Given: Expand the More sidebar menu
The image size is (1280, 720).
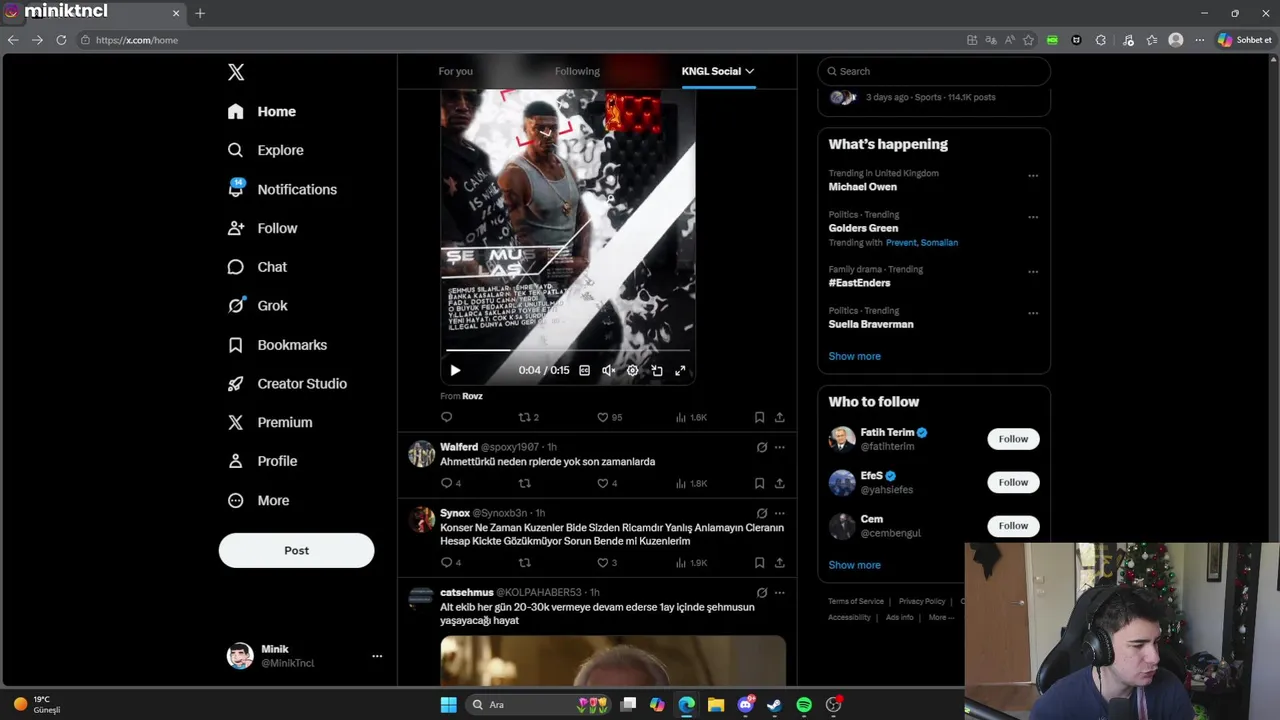Looking at the screenshot, I should pyautogui.click(x=259, y=500).
